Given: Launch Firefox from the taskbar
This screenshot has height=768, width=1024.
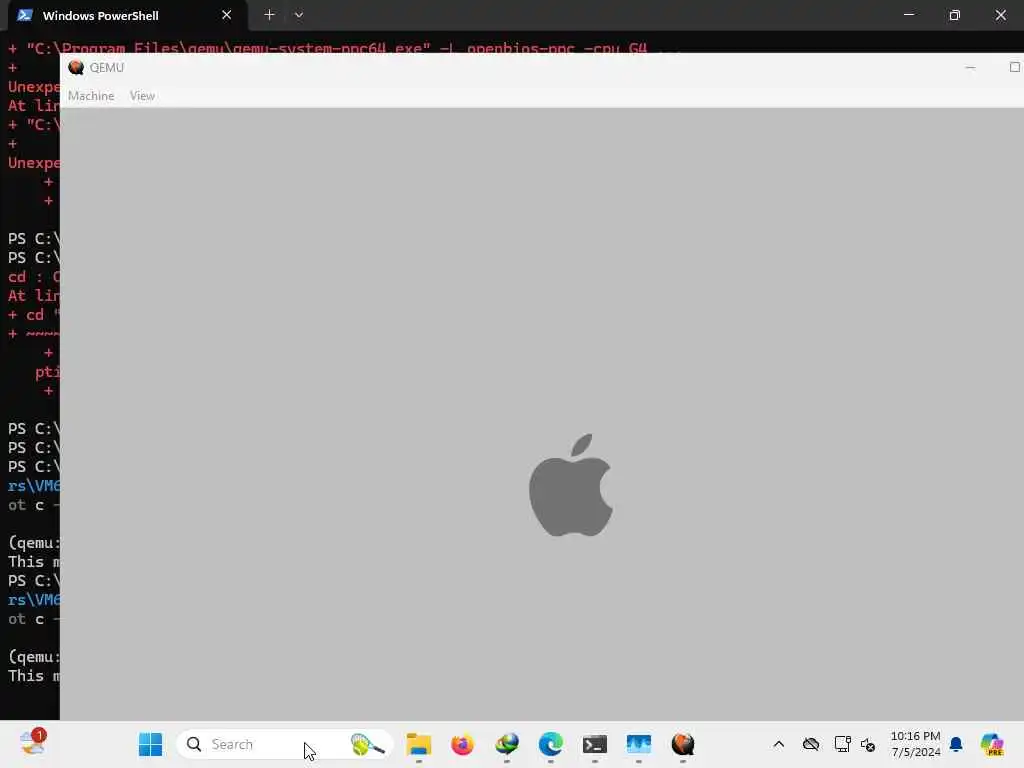Looking at the screenshot, I should tap(462, 744).
